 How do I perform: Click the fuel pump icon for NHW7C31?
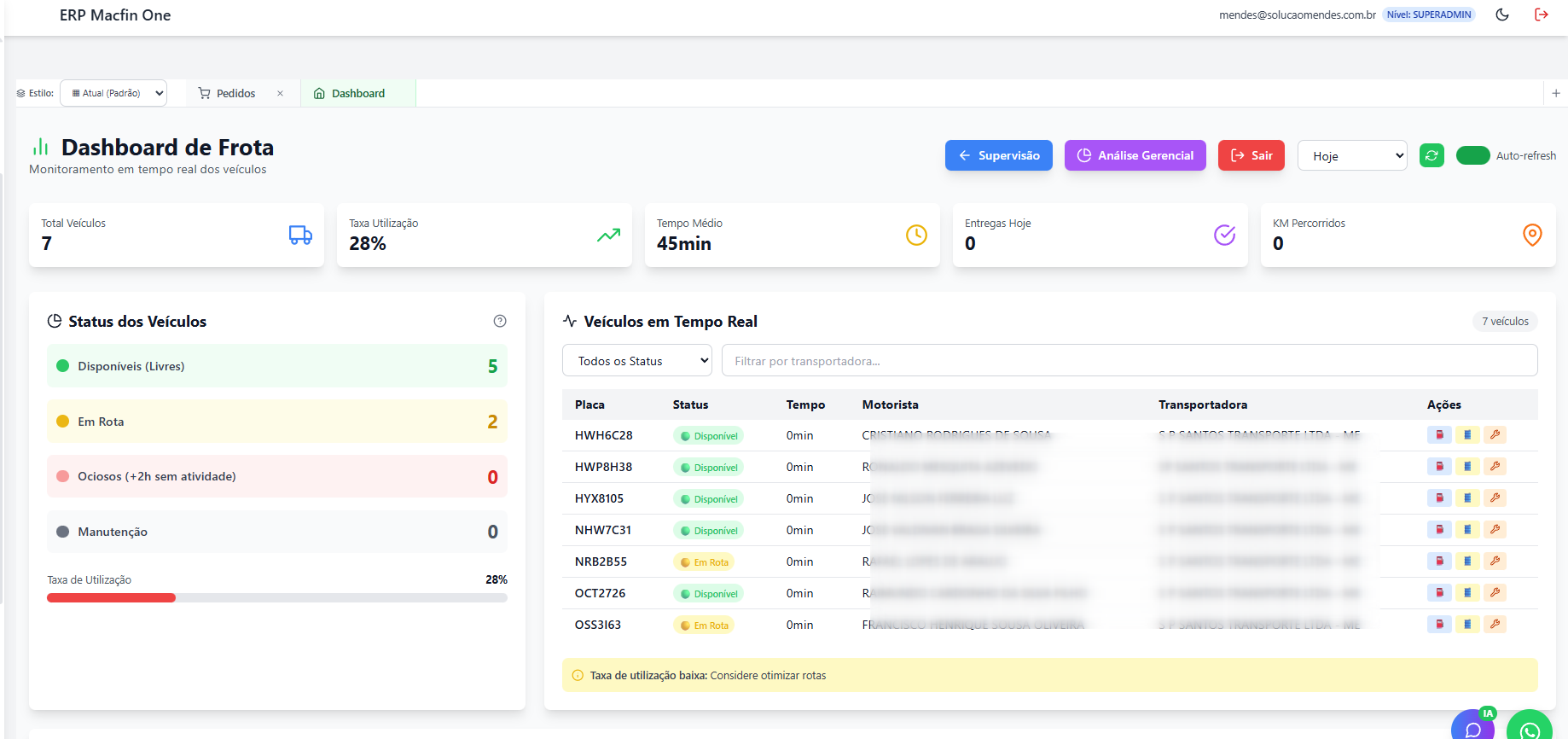[1439, 530]
